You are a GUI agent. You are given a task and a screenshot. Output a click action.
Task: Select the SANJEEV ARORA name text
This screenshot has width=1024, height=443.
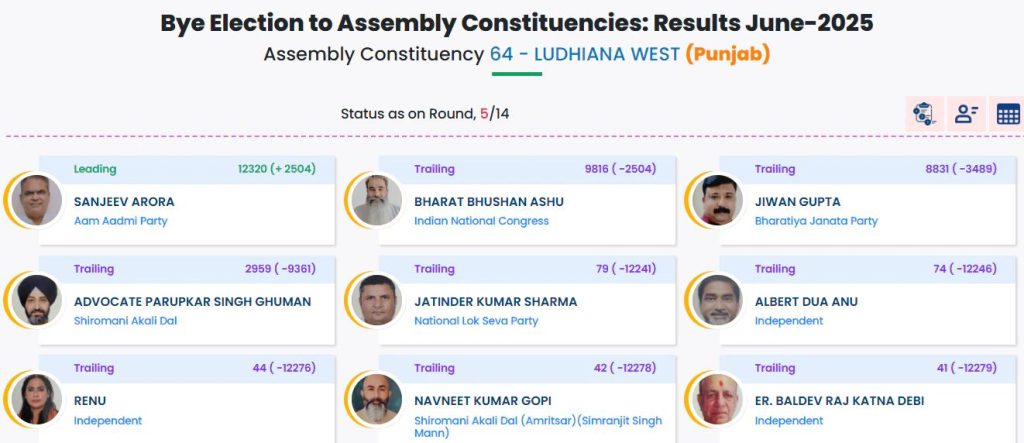124,202
